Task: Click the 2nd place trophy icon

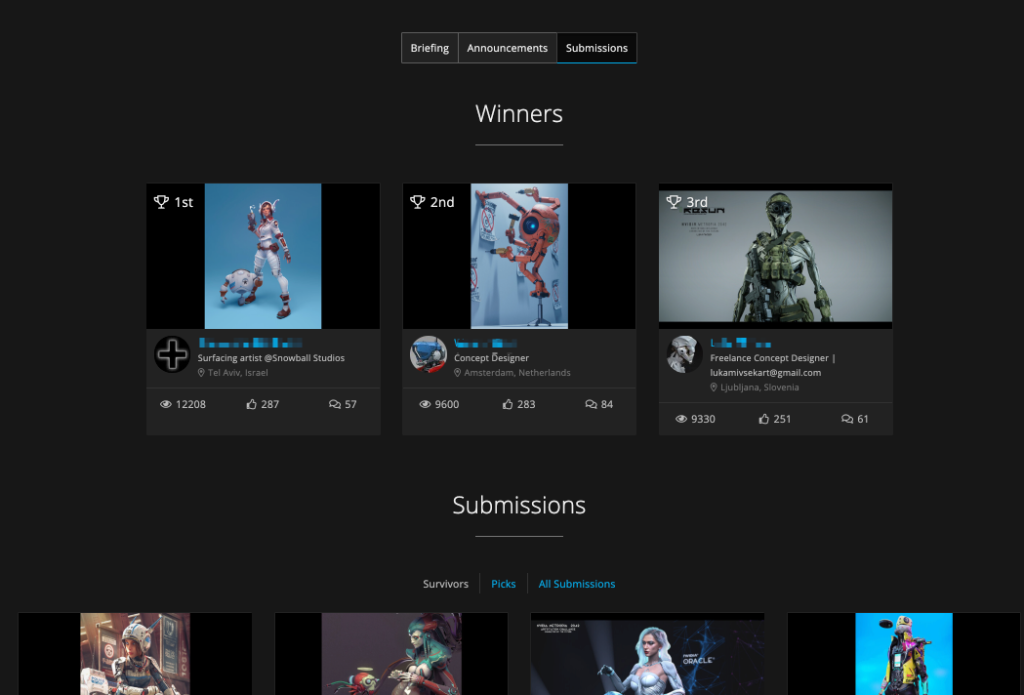Action: click(x=417, y=202)
